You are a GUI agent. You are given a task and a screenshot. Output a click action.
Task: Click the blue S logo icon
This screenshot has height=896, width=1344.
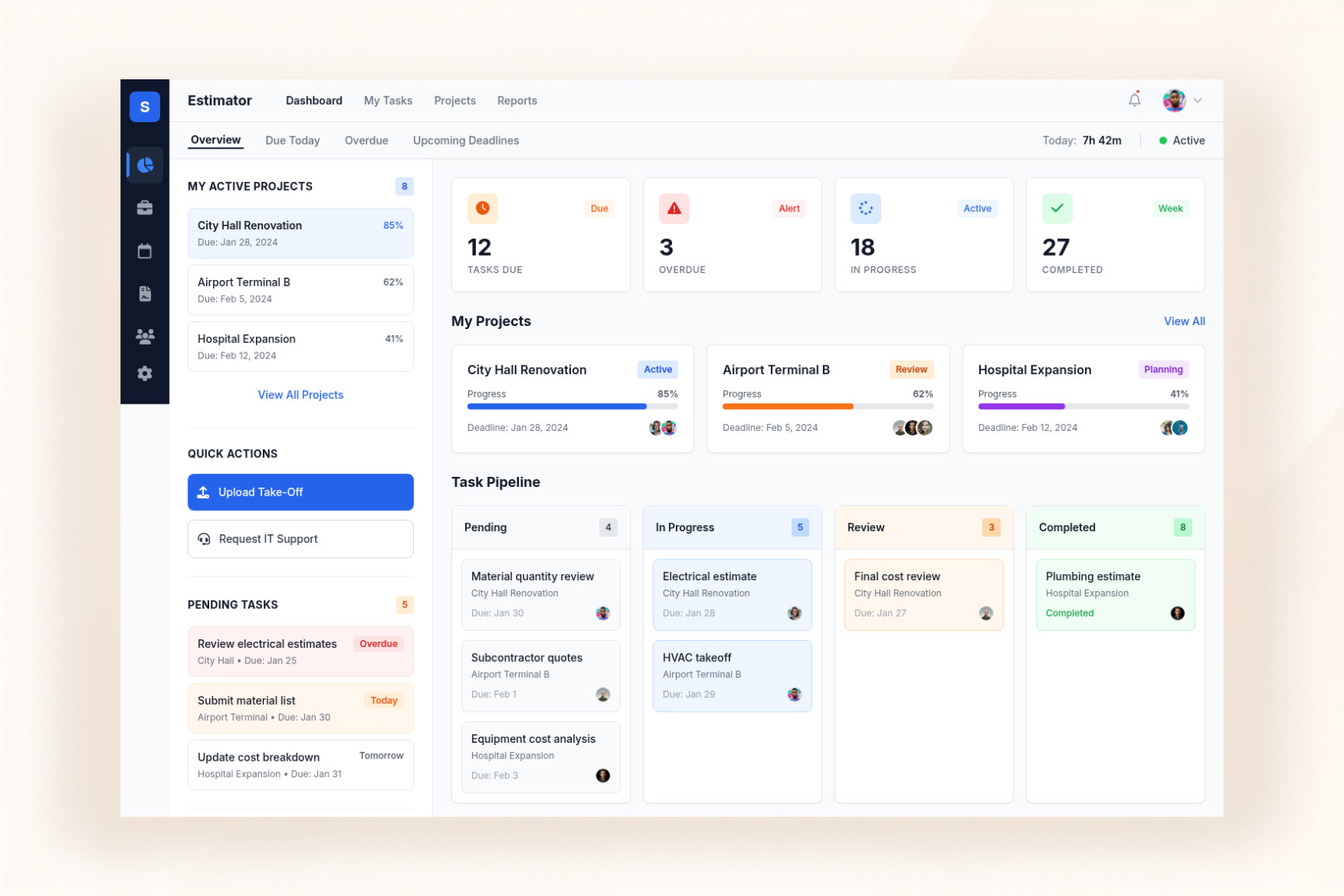point(145,107)
